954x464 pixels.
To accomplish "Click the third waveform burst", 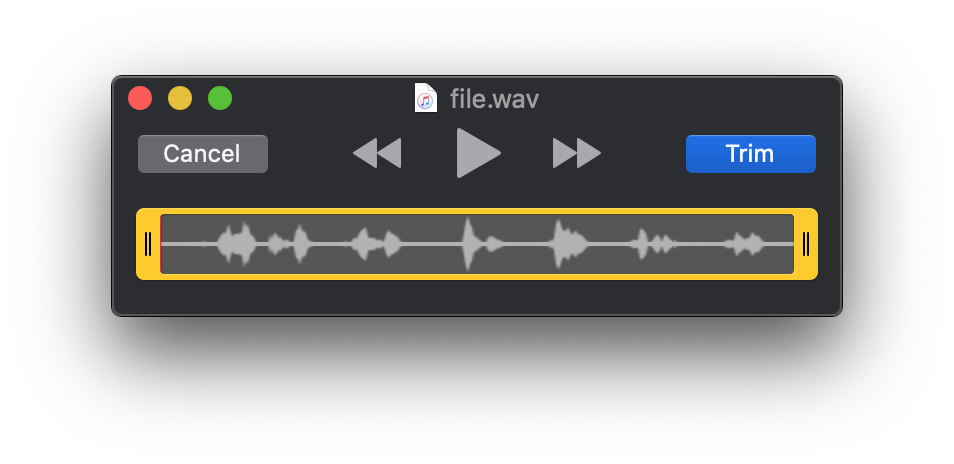I will click(376, 244).
